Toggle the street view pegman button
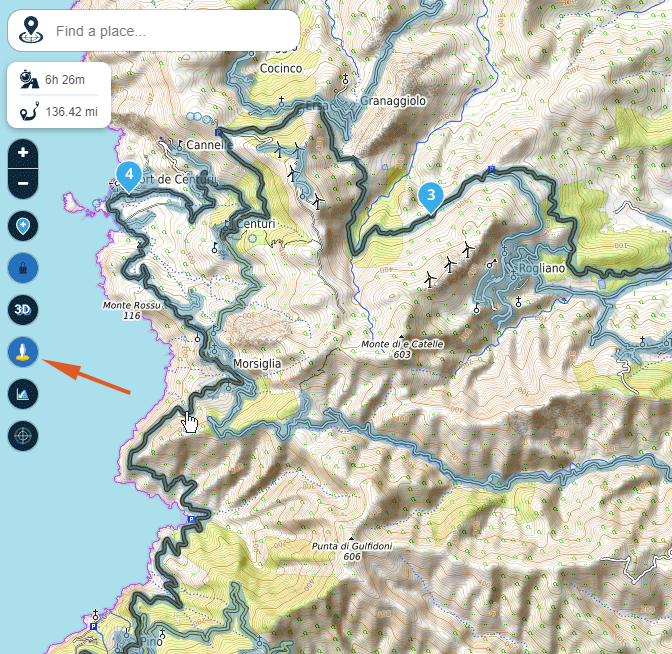 click(x=23, y=351)
